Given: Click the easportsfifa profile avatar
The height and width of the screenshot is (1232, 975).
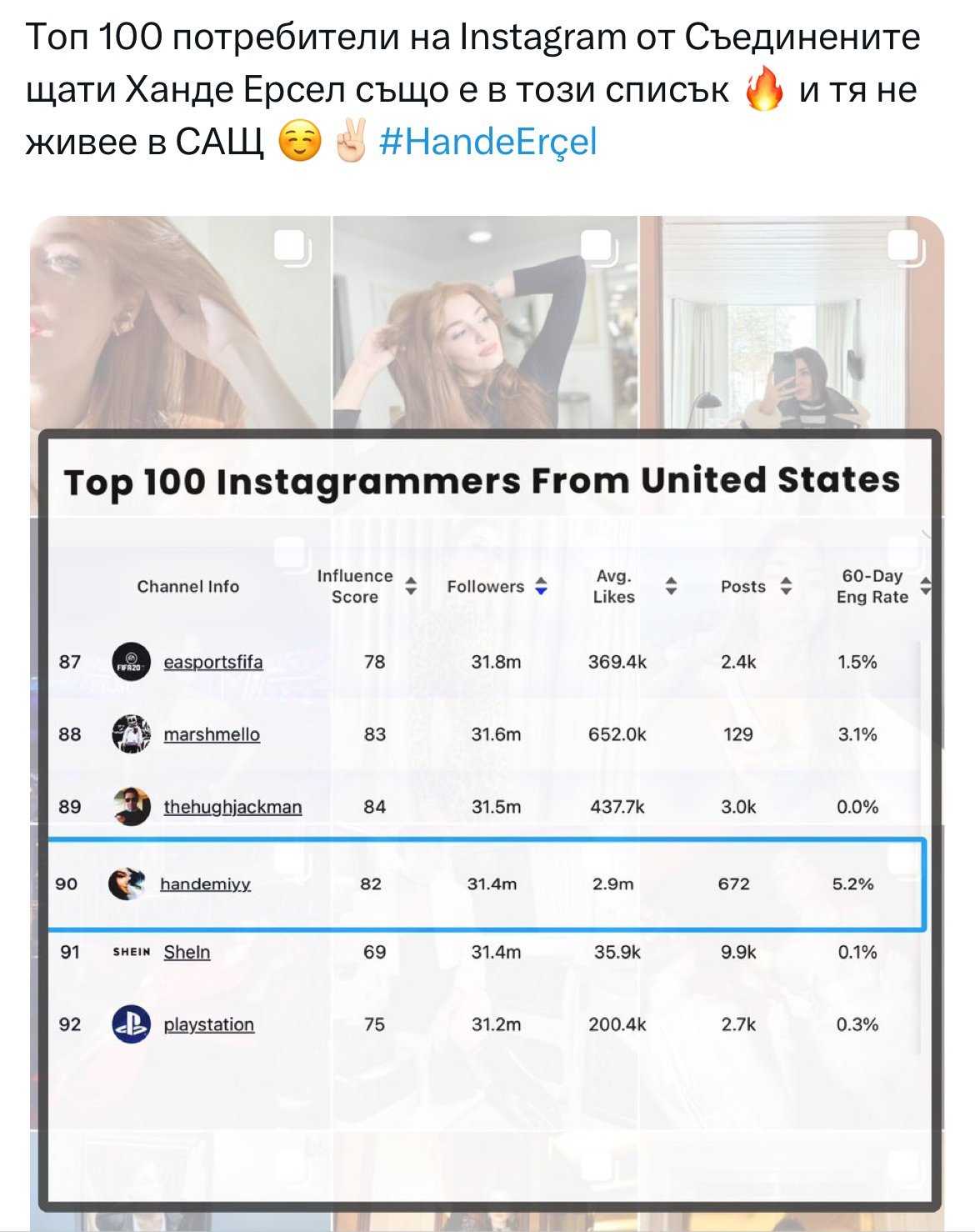Looking at the screenshot, I should [131, 662].
